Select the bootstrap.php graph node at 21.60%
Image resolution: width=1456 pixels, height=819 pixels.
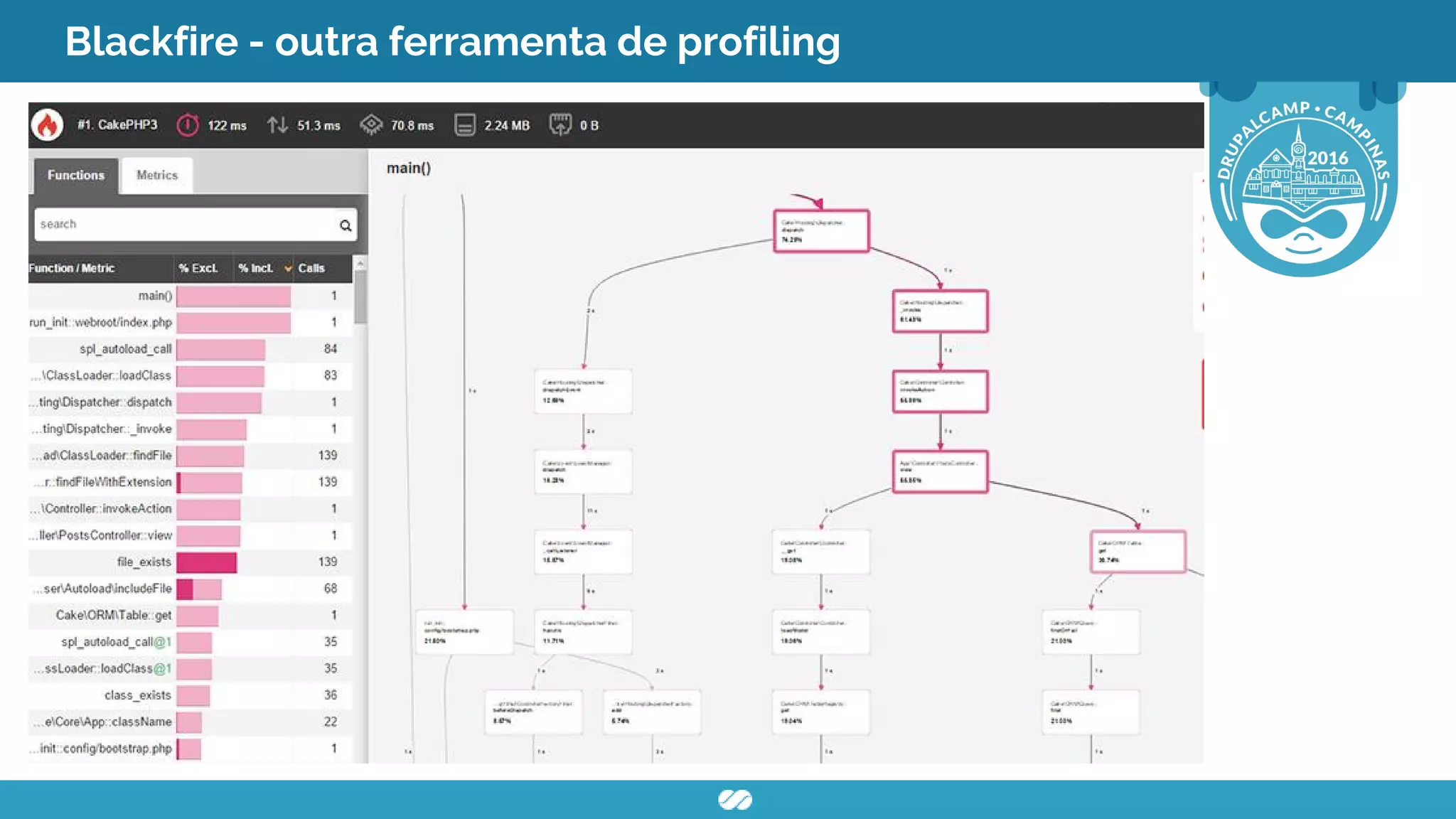click(464, 632)
